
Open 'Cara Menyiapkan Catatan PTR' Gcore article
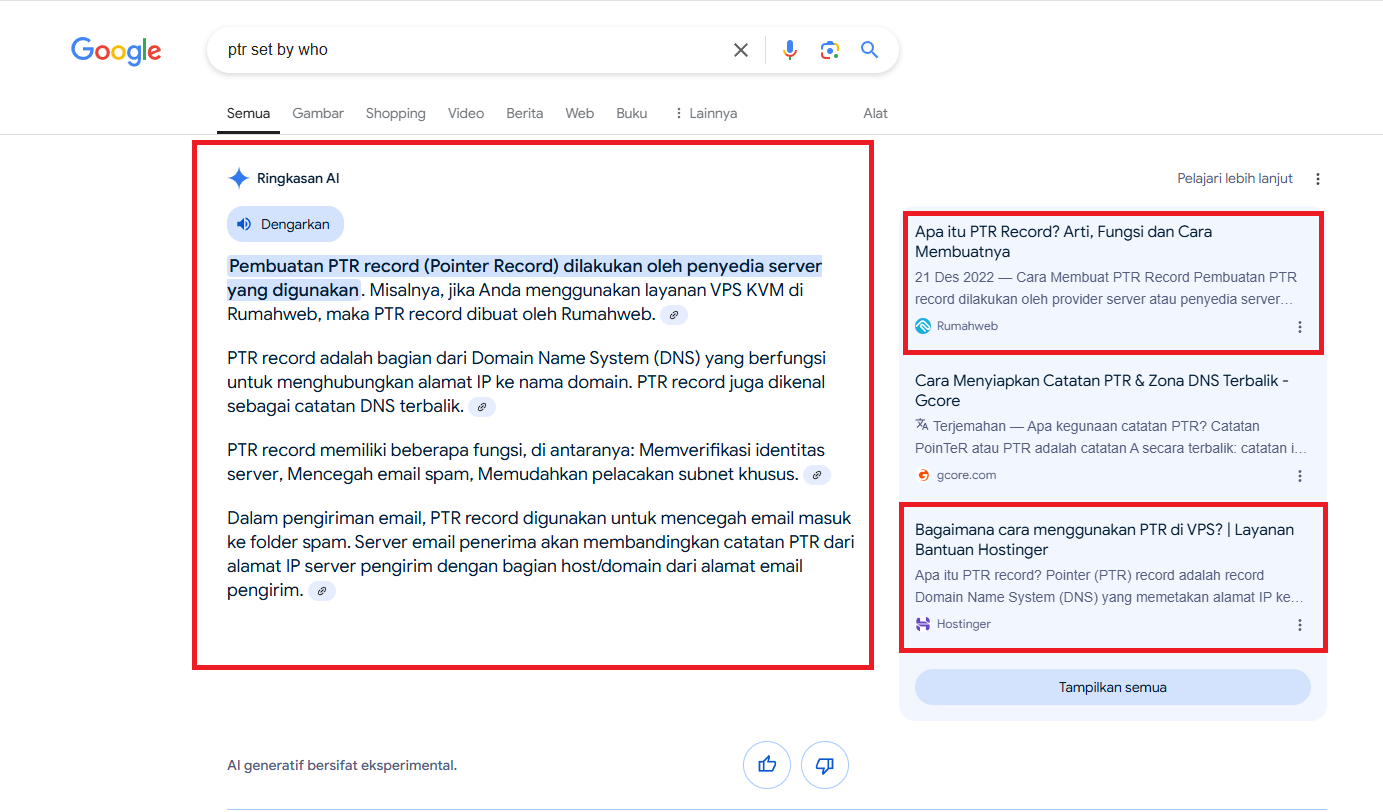1102,390
